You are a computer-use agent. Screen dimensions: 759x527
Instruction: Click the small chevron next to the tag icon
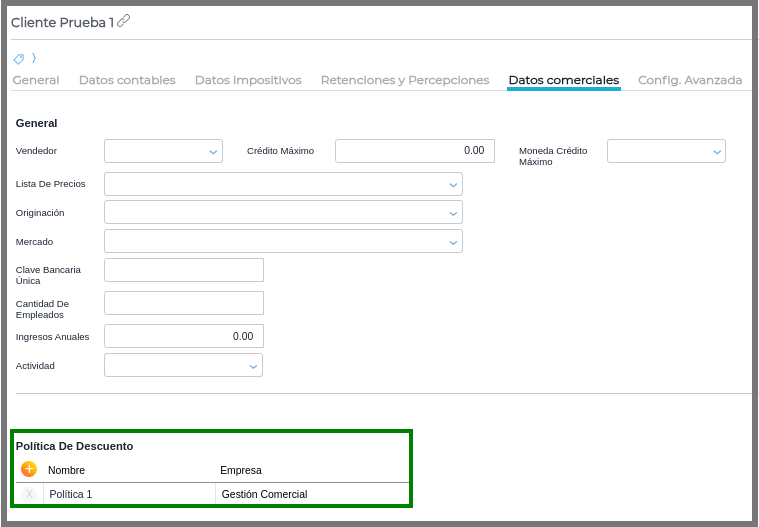[x=33, y=58]
